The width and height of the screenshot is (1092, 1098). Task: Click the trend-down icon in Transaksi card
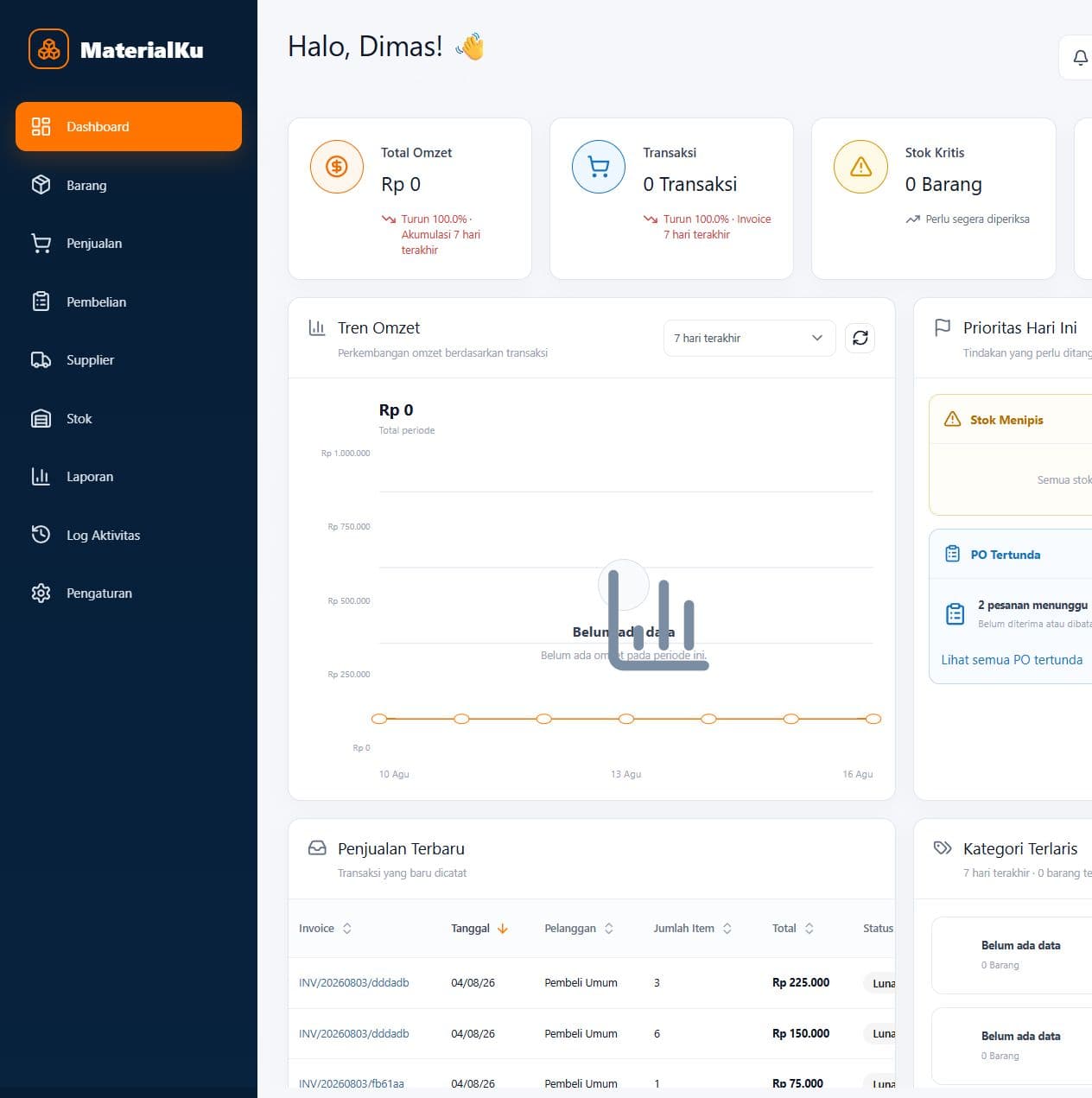tap(651, 219)
